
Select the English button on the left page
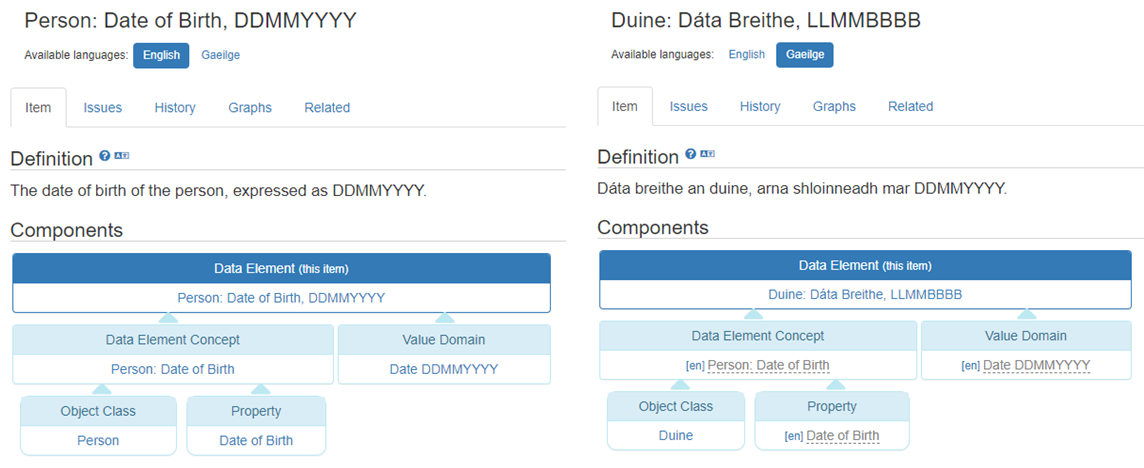coord(161,55)
